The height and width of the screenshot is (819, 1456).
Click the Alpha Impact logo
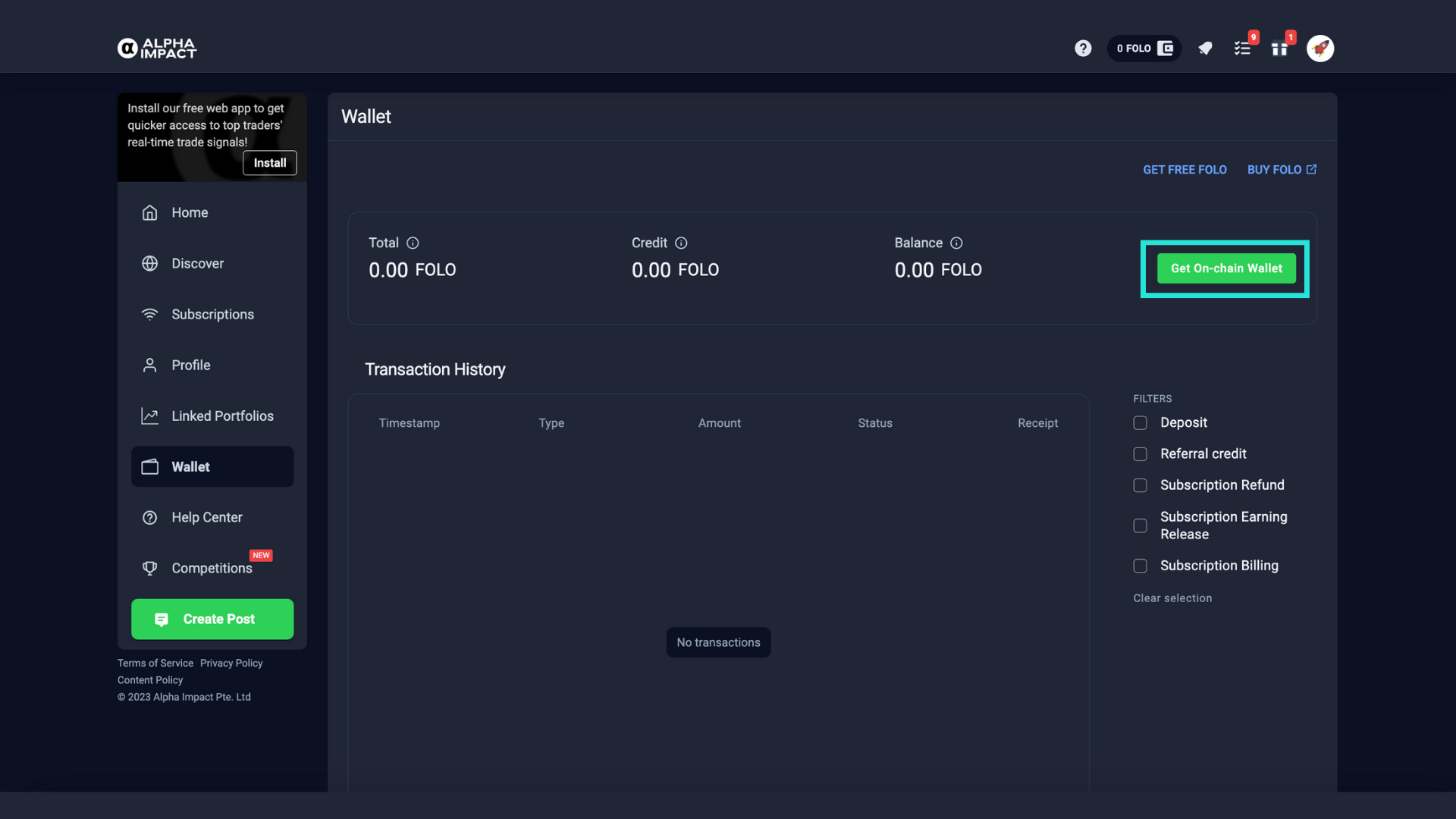point(157,49)
